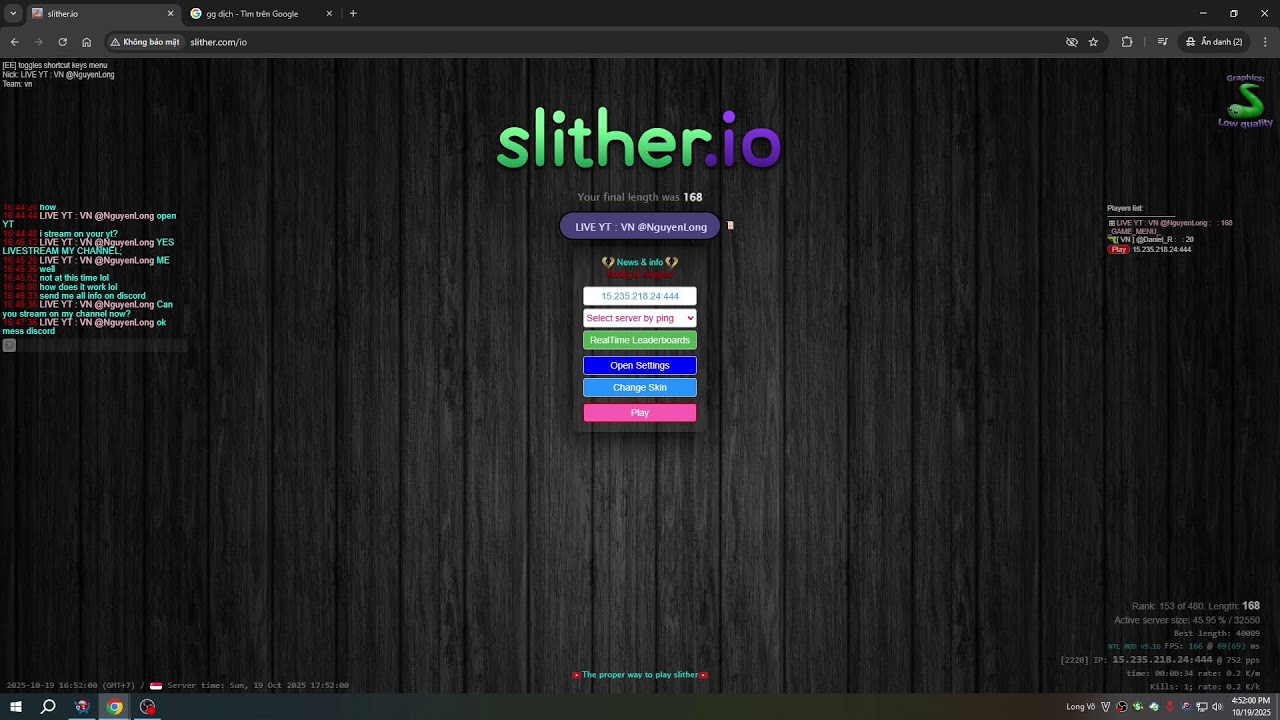The image size is (1280, 720).
Task: Click the Open Settings button
Action: [640, 366]
